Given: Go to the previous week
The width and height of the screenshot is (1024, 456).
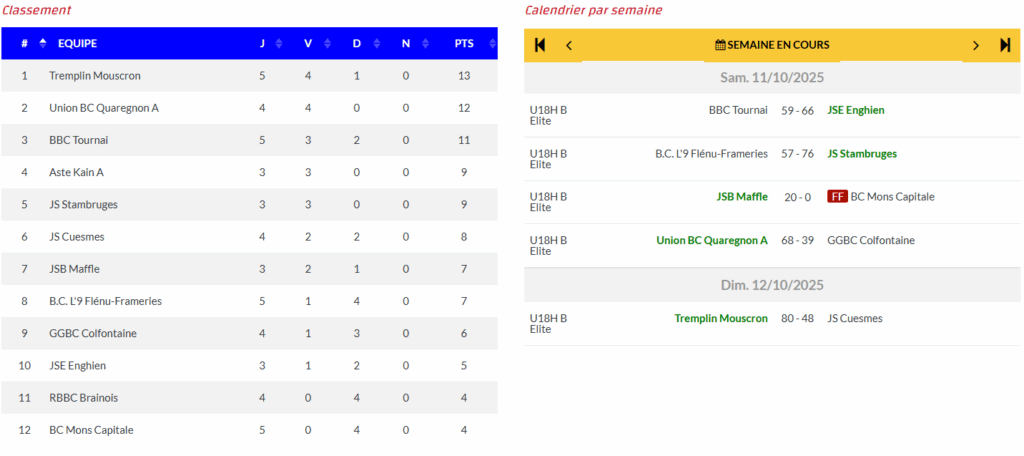Looking at the screenshot, I should pyautogui.click(x=569, y=45).
